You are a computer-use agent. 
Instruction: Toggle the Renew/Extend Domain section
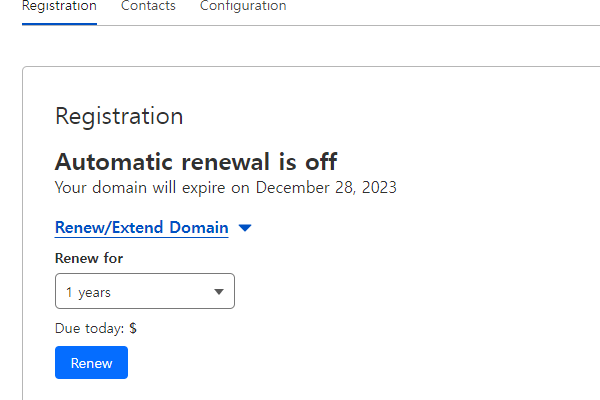point(153,228)
